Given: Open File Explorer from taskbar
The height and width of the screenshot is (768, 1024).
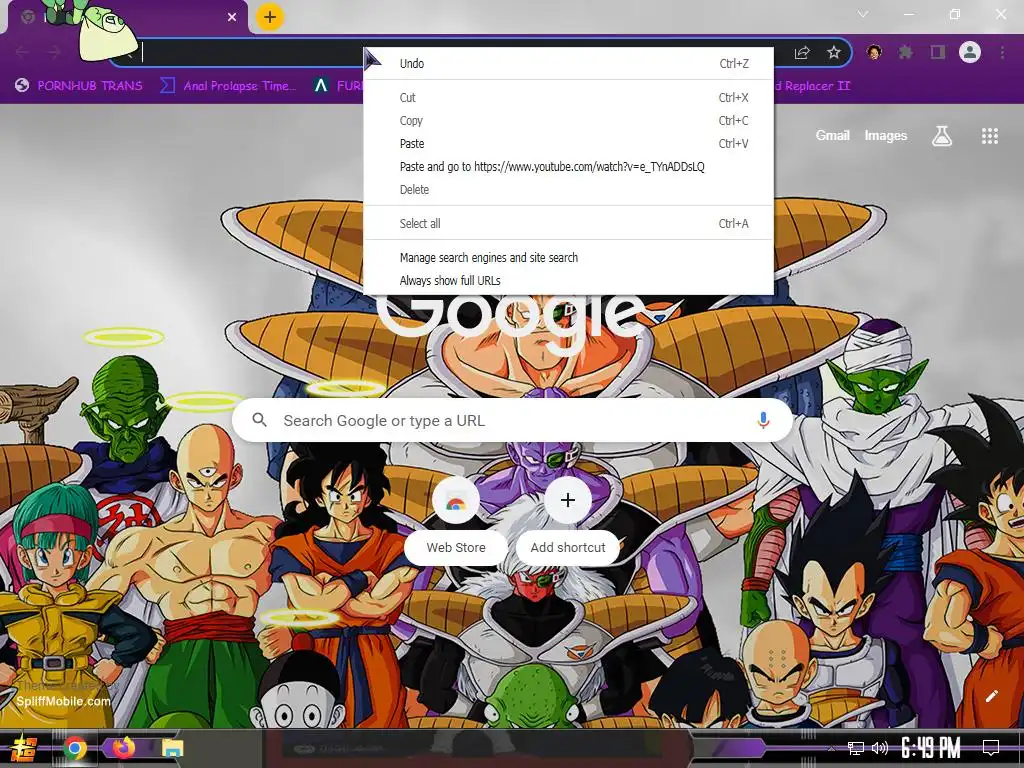Looking at the screenshot, I should [172, 748].
